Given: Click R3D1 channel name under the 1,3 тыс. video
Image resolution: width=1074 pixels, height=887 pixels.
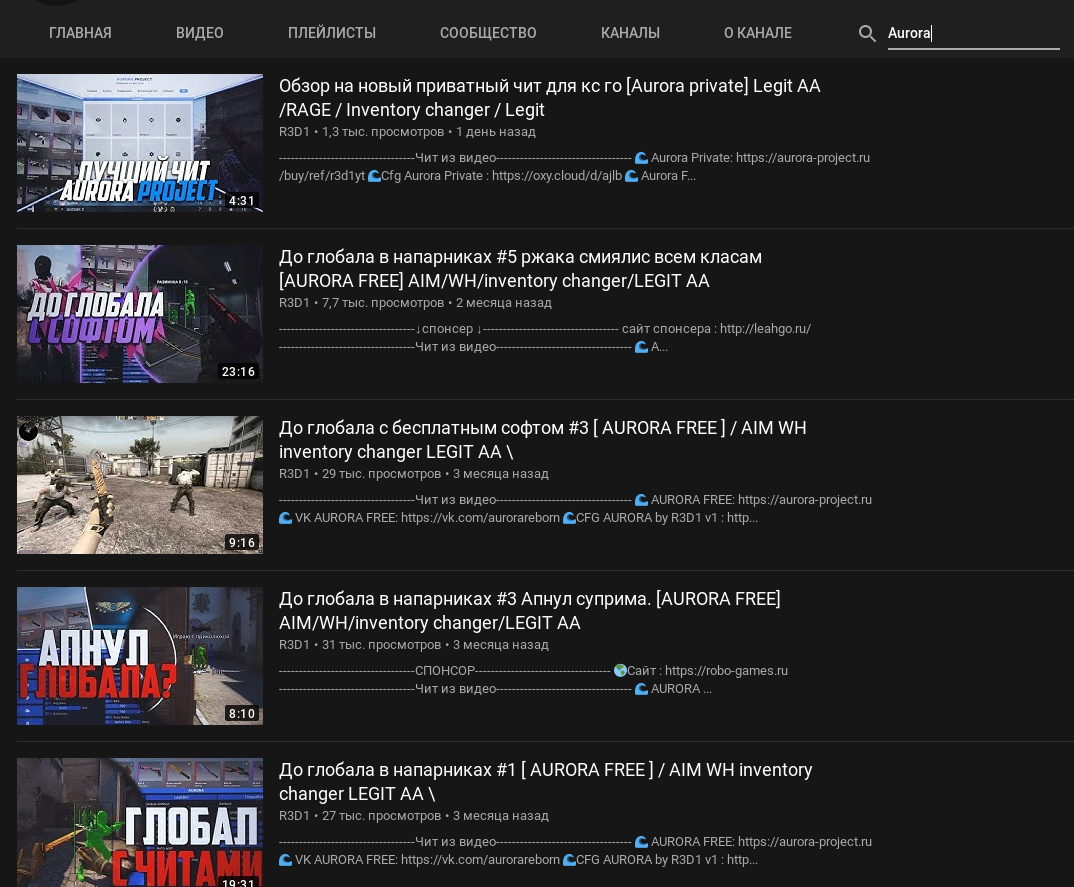Looking at the screenshot, I should click(294, 132).
